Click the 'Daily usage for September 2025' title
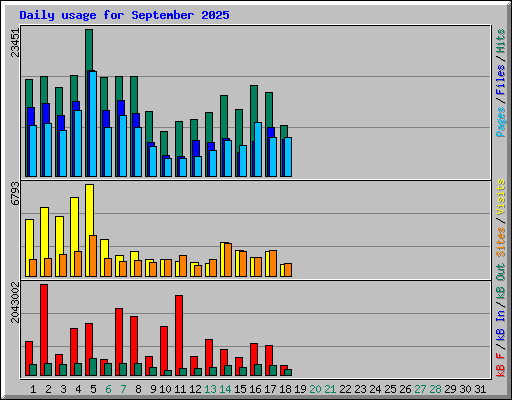The width and height of the screenshot is (512, 400). 124,15
